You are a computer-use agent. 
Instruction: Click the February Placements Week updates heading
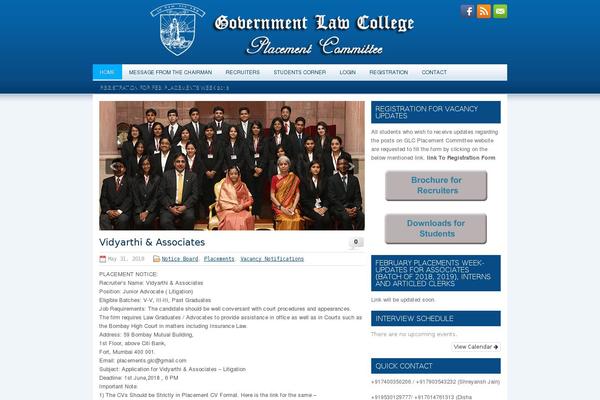pyautogui.click(x=436, y=273)
